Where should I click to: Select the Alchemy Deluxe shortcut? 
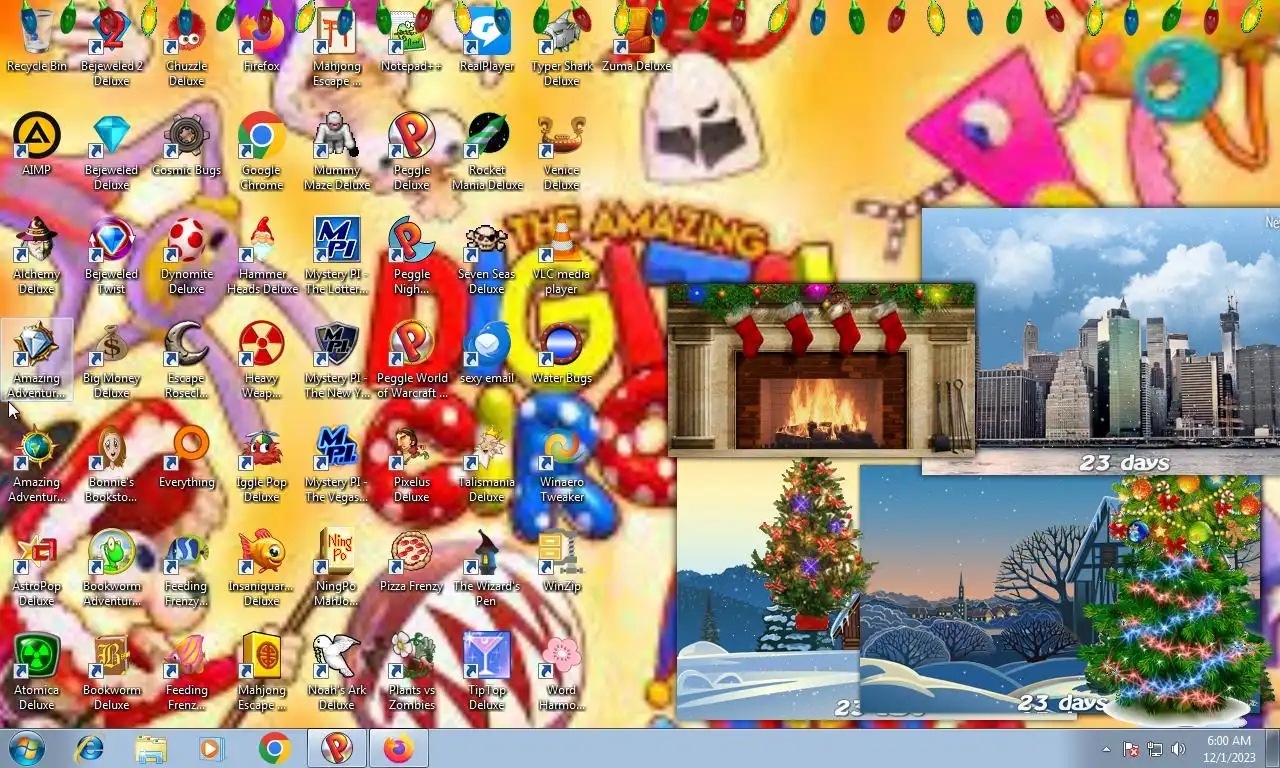37,255
